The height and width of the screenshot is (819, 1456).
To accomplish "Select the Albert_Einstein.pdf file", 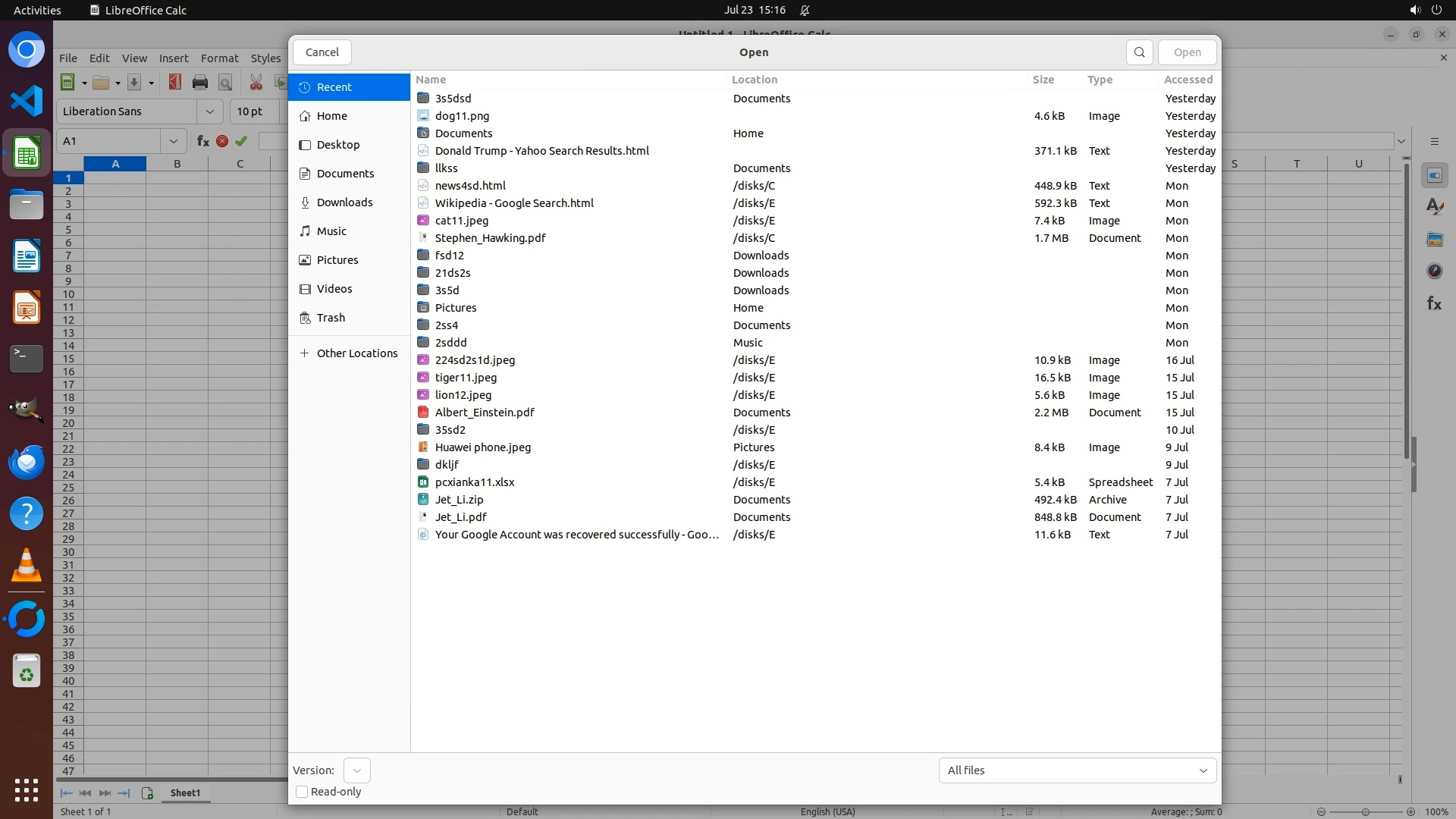I will pyautogui.click(x=484, y=413).
